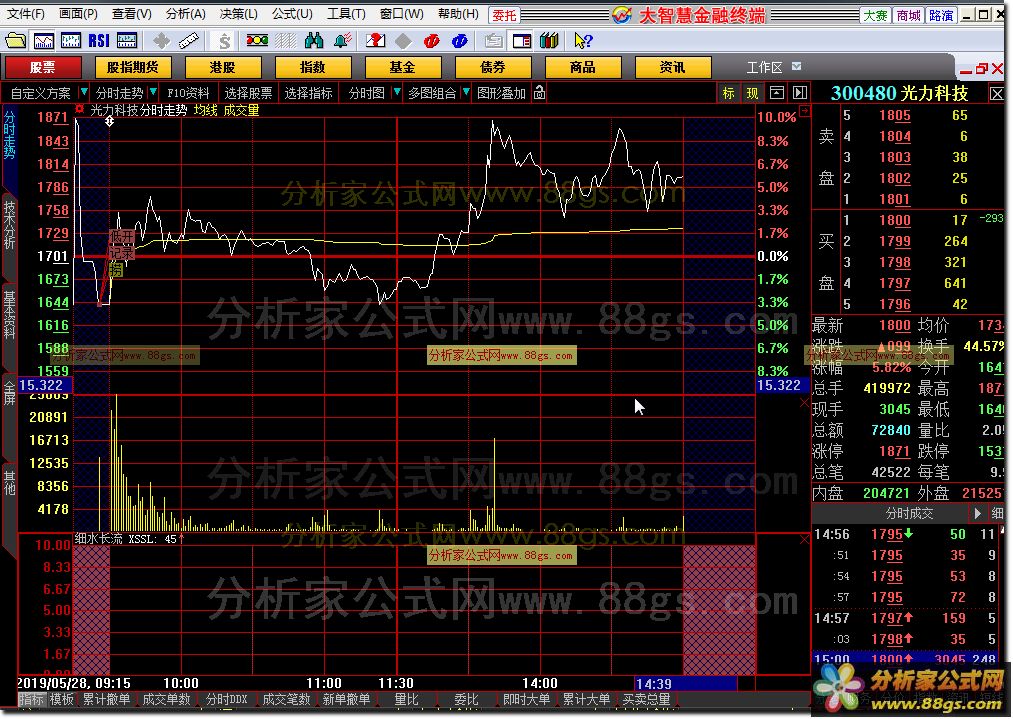
Task: Open the 工作区 dropdown arrow
Action: [797, 67]
